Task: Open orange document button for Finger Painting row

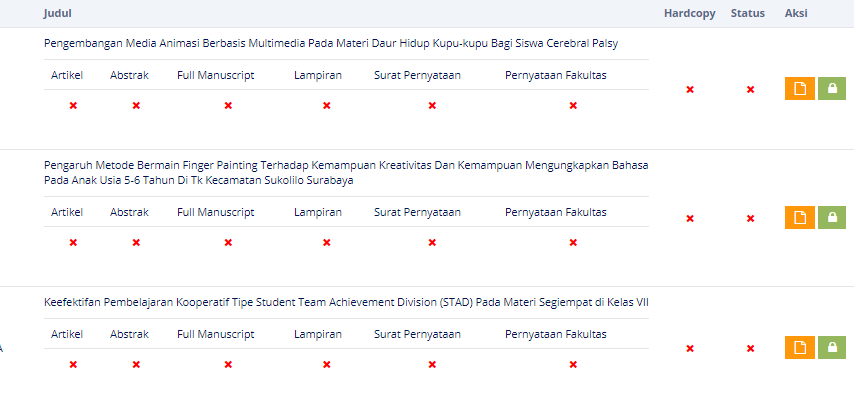Action: pyautogui.click(x=800, y=217)
